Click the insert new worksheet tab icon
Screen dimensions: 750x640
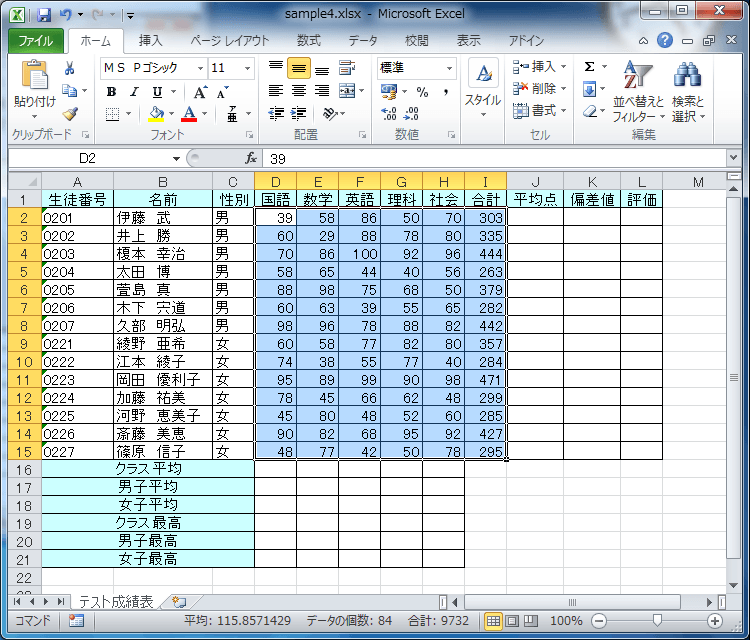(x=179, y=601)
